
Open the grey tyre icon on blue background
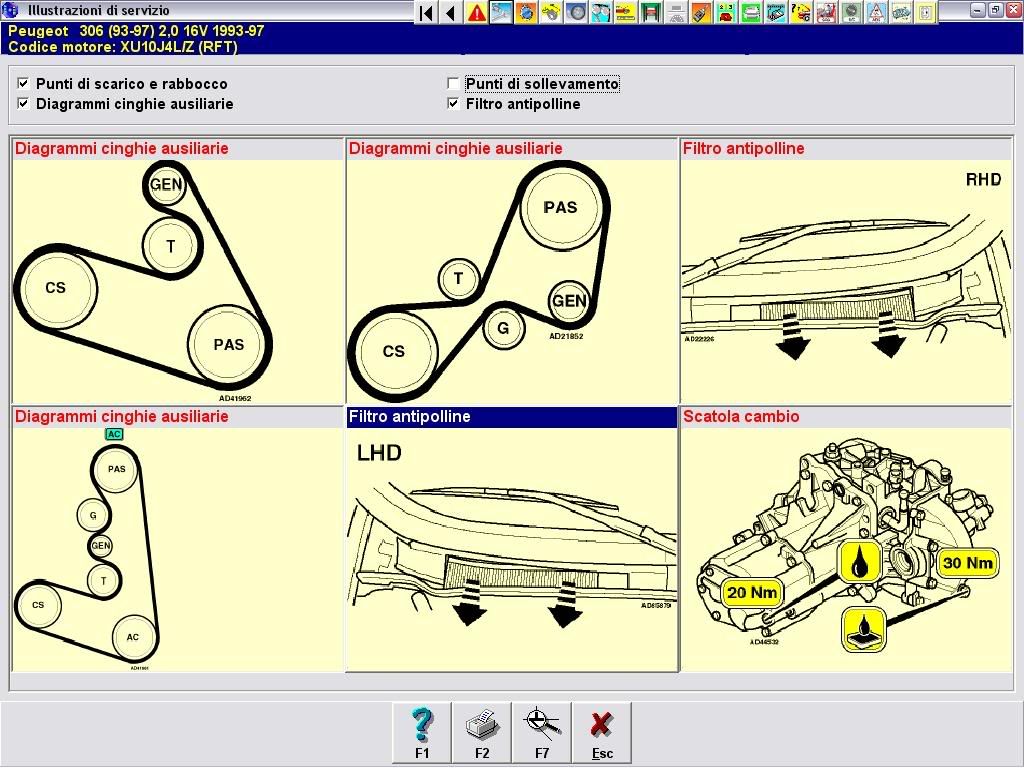coord(576,12)
